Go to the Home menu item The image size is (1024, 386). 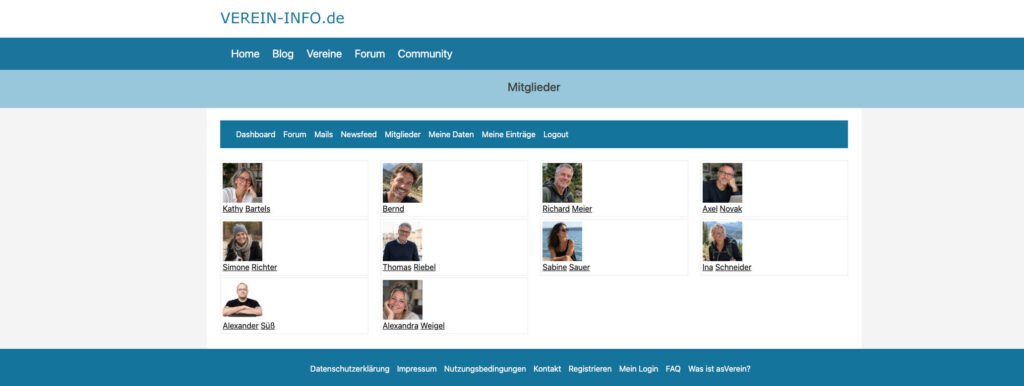click(245, 54)
